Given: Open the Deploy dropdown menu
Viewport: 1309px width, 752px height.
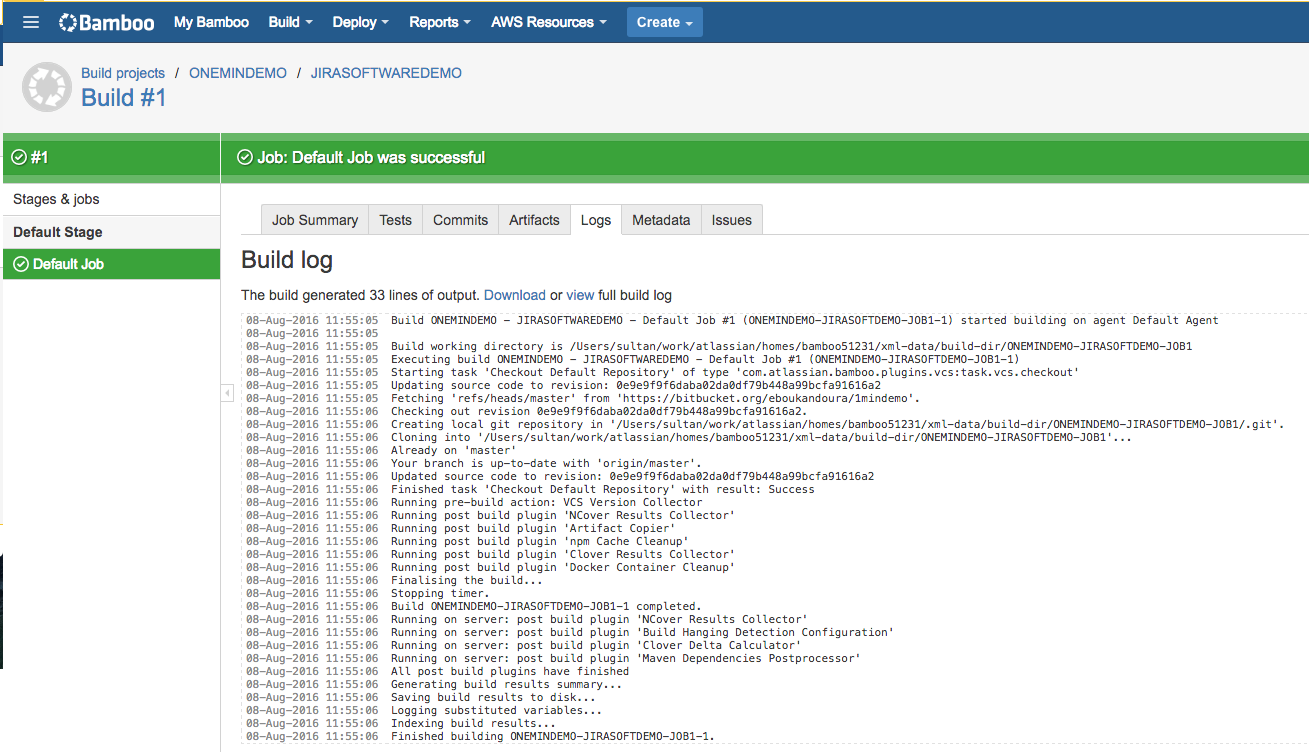Looking at the screenshot, I should click(x=360, y=22).
